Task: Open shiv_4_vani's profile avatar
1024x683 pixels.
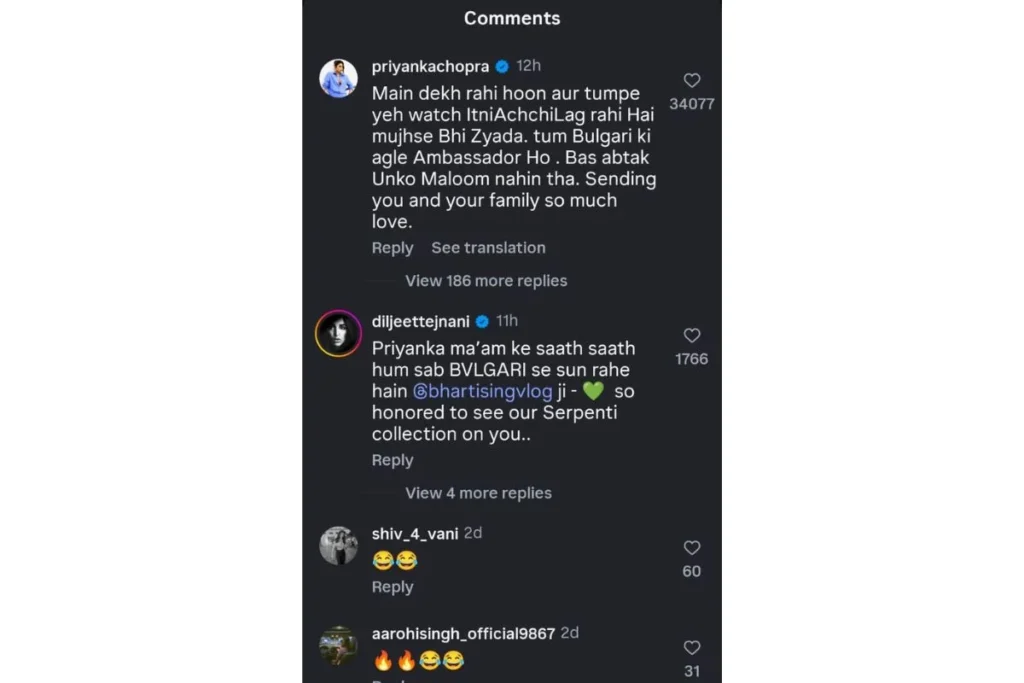Action: (x=338, y=545)
